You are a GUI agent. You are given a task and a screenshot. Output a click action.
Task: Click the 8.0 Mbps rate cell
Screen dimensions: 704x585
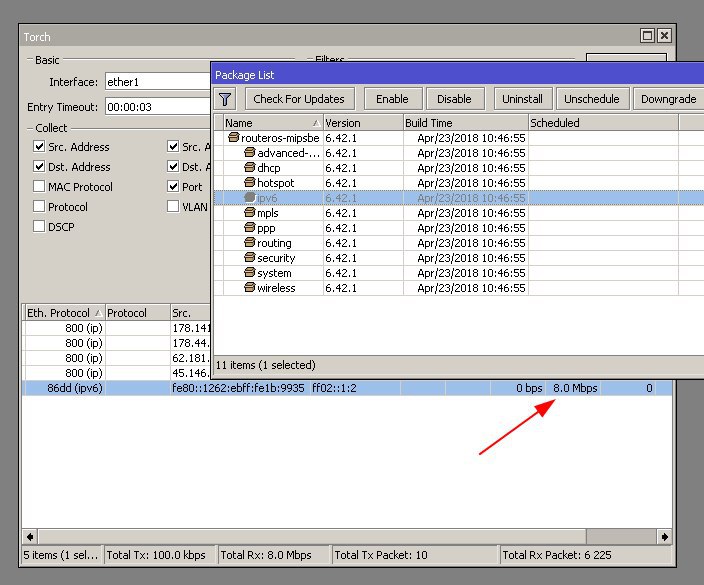tap(575, 388)
